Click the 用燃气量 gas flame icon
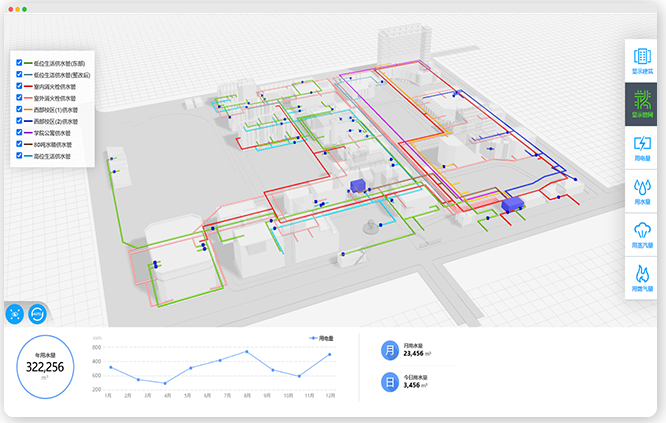This screenshot has width=666, height=423. pos(643,274)
